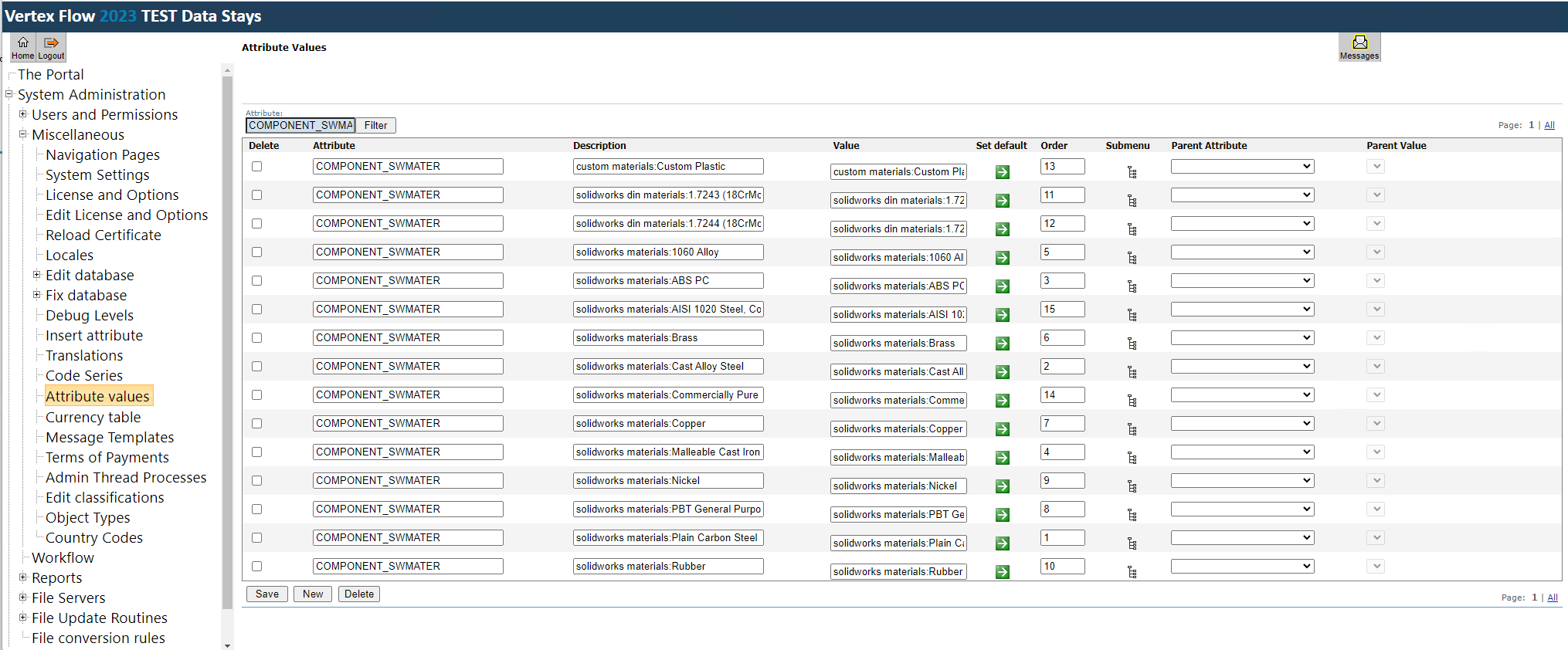The height and width of the screenshot is (650, 1568).
Task: Click the Logout icon
Action: 51,46
